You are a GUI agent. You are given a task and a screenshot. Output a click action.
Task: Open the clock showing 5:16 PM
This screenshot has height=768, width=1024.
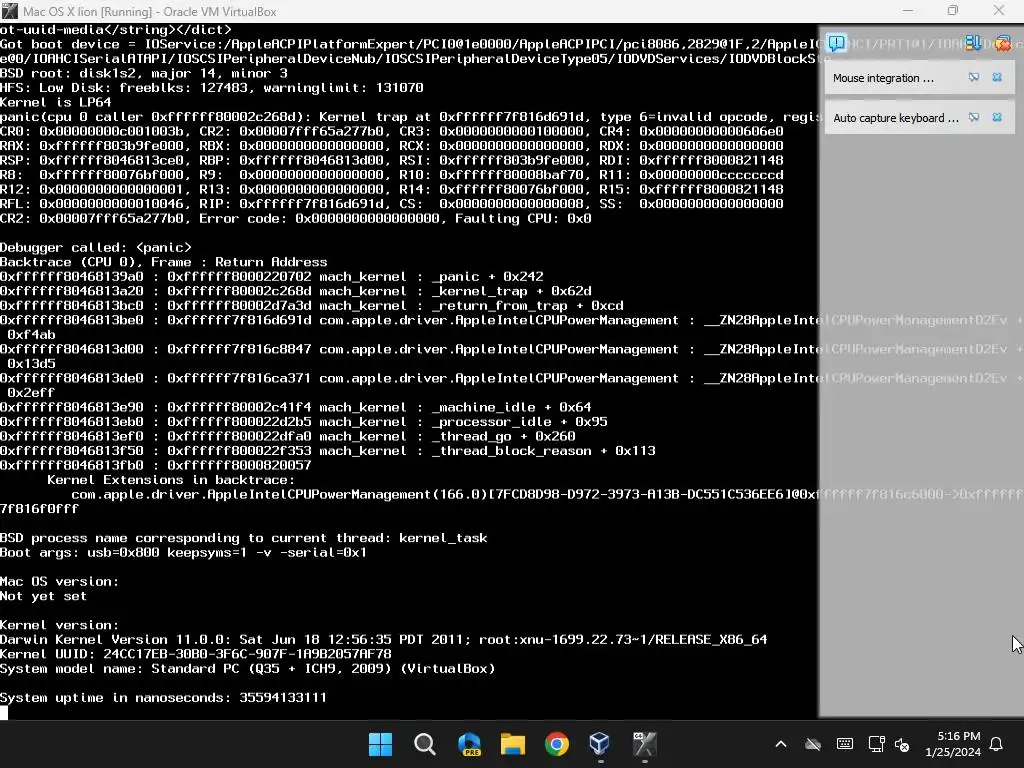(x=953, y=744)
